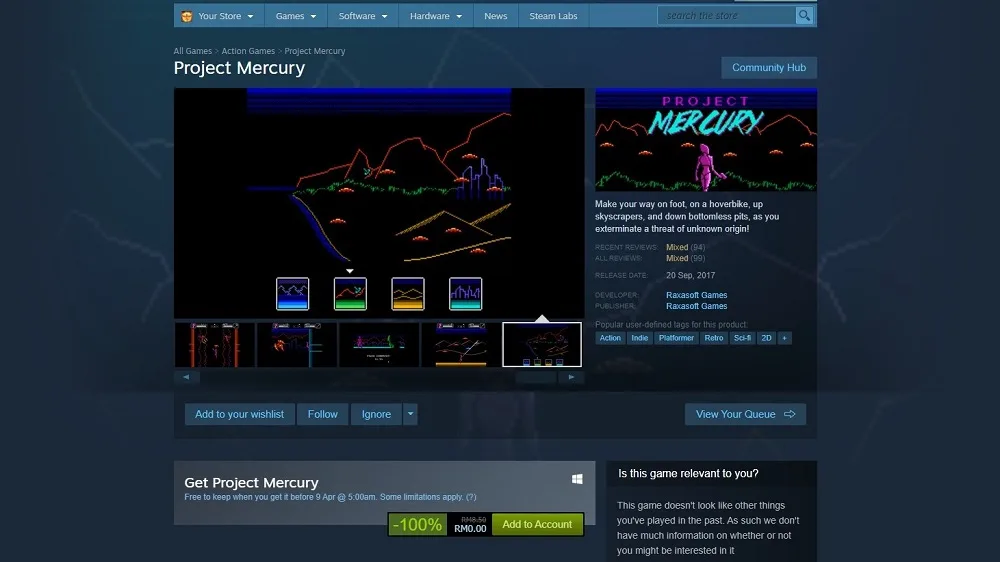The width and height of the screenshot is (1000, 562).
Task: Open the Ignore options dropdown arrow
Action: (410, 414)
